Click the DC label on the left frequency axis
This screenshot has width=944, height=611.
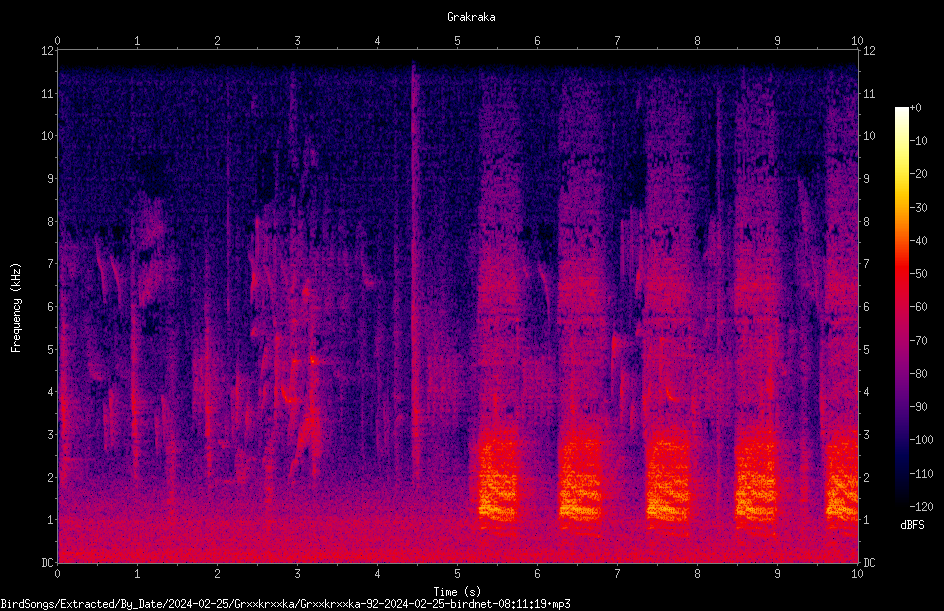click(47, 563)
